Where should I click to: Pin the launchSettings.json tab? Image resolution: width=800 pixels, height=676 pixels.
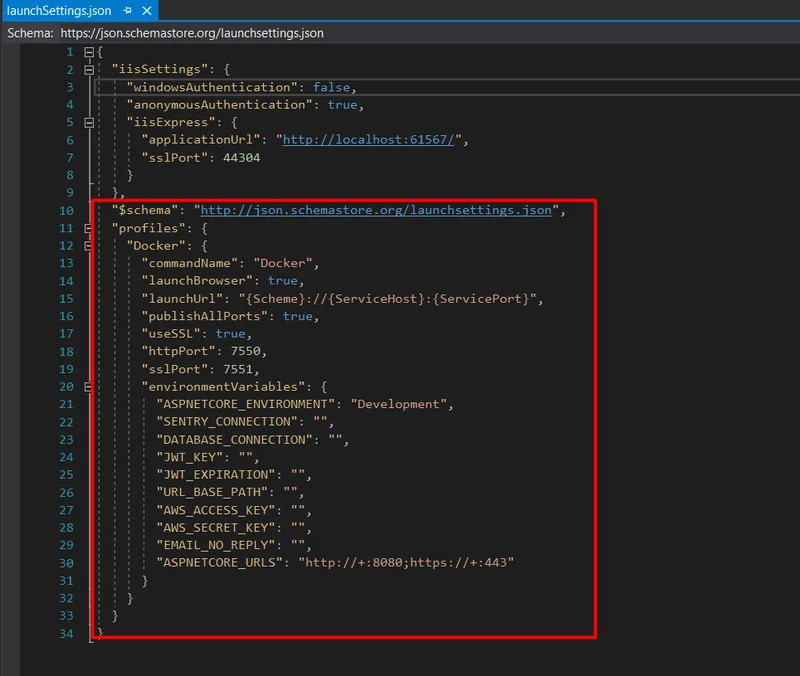(127, 11)
